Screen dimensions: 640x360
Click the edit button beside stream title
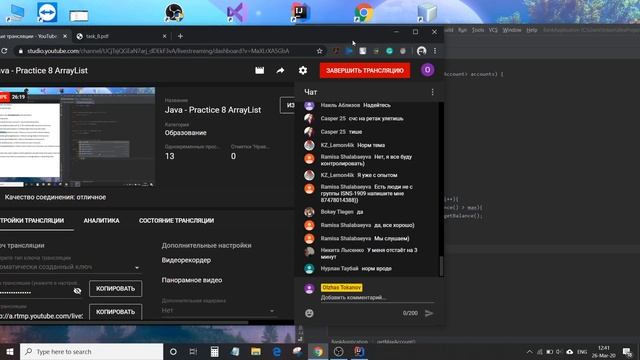pos(288,105)
